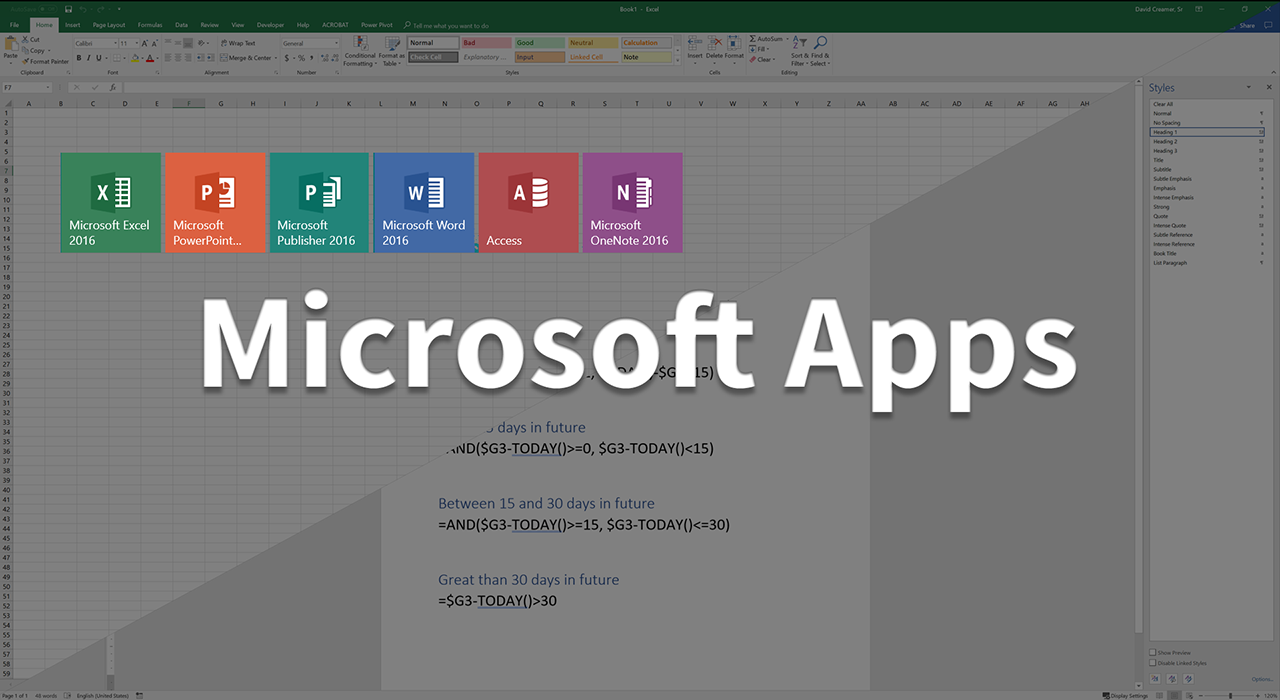Screen dimensions: 1280x700
Task: Apply the Bad cell style
Action: (x=486, y=43)
